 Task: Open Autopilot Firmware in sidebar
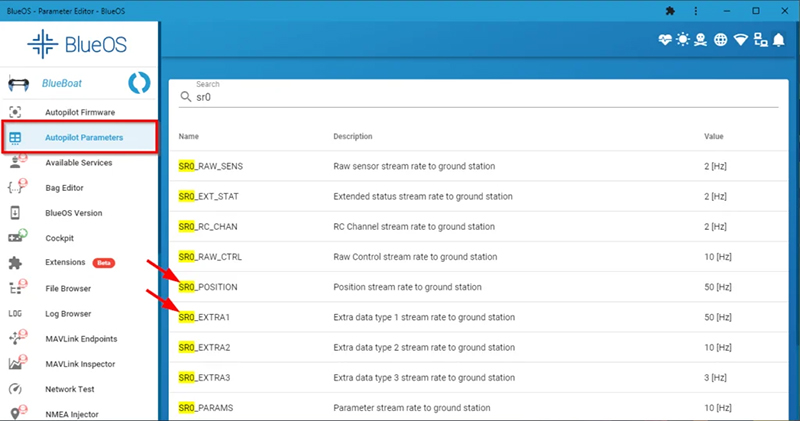click(80, 112)
